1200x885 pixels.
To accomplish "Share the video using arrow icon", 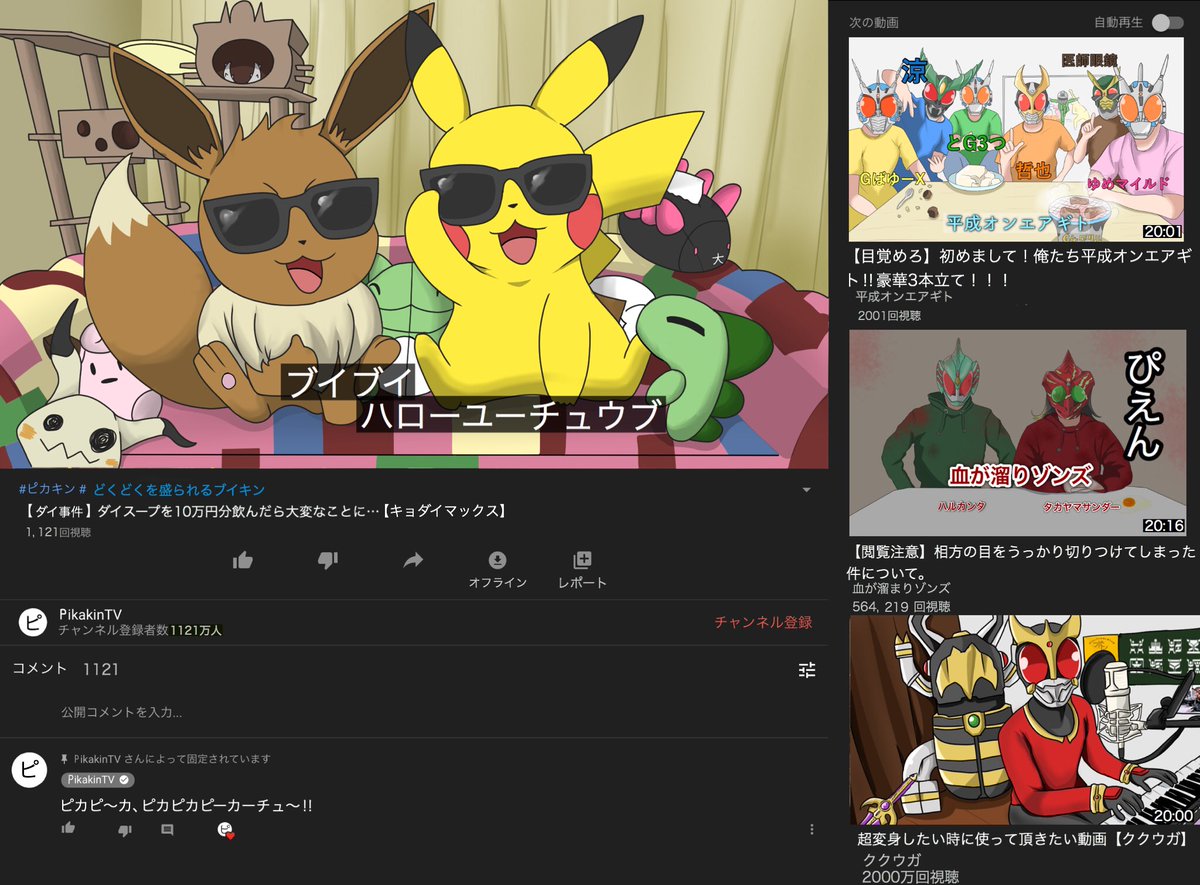I will click(413, 561).
